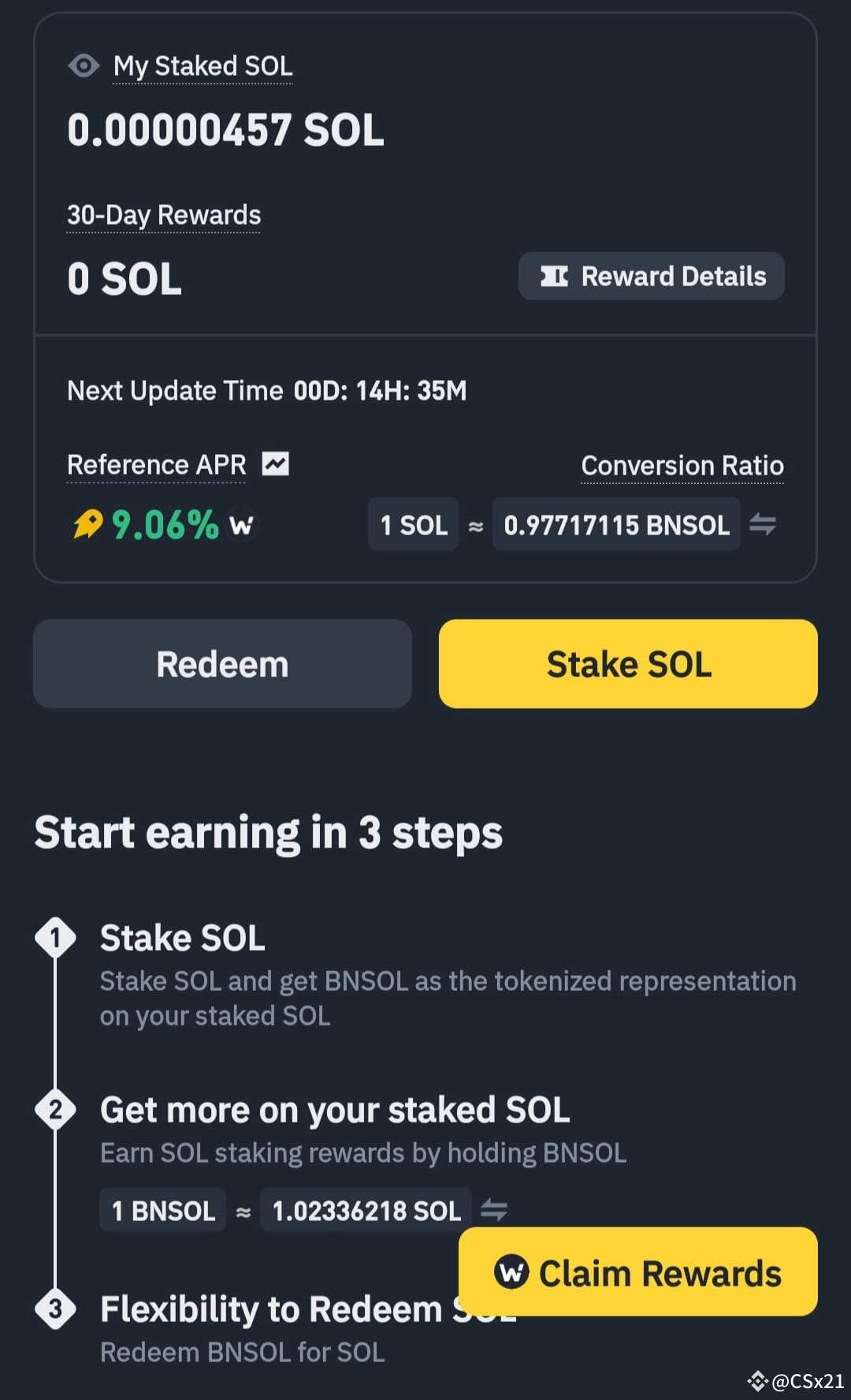Click the rocket icon next to the APR value

tap(87, 523)
